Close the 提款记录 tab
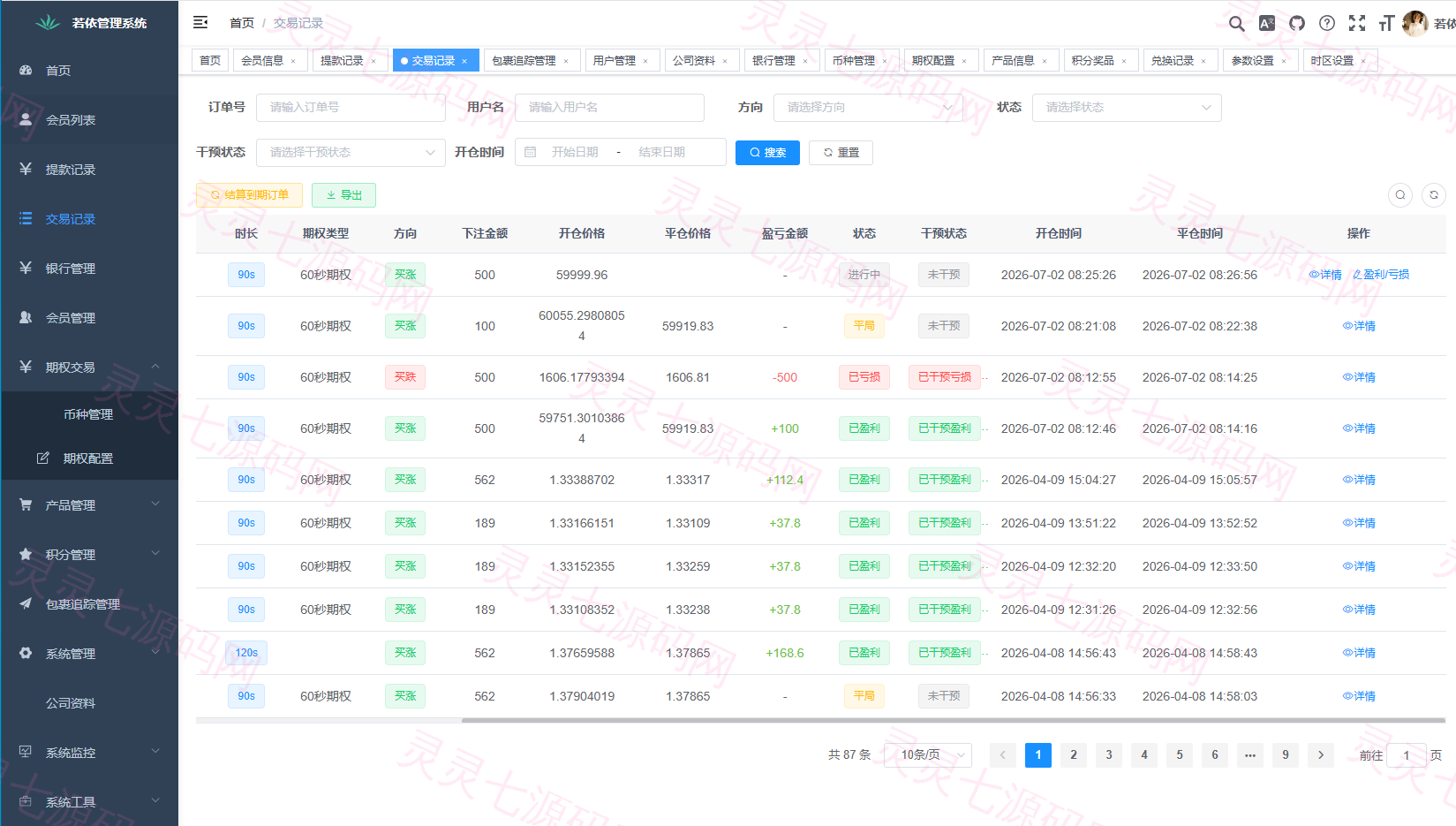This screenshot has width=1456, height=826. tap(373, 61)
